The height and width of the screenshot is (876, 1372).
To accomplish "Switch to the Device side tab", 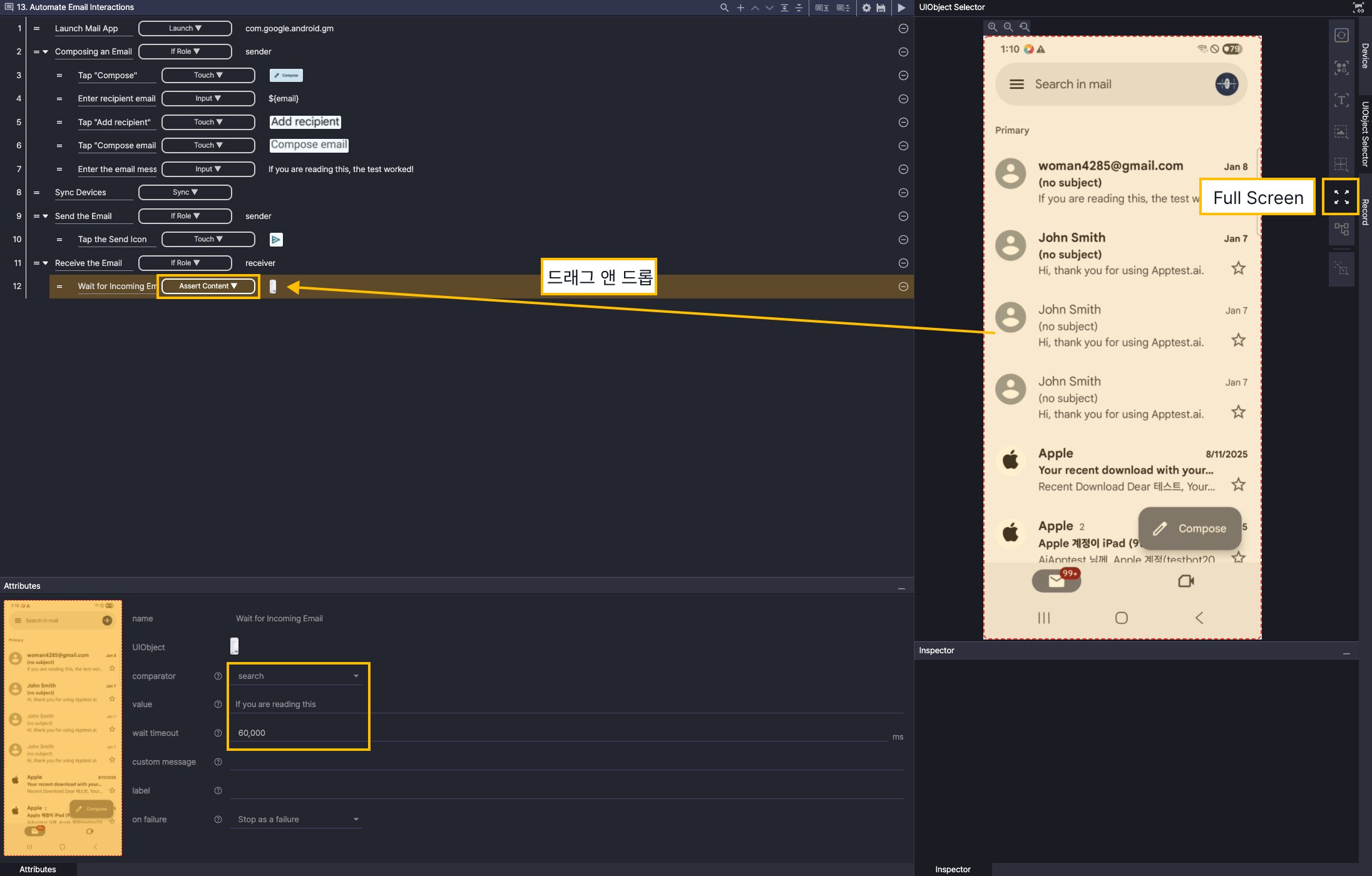I will pyautogui.click(x=1365, y=55).
